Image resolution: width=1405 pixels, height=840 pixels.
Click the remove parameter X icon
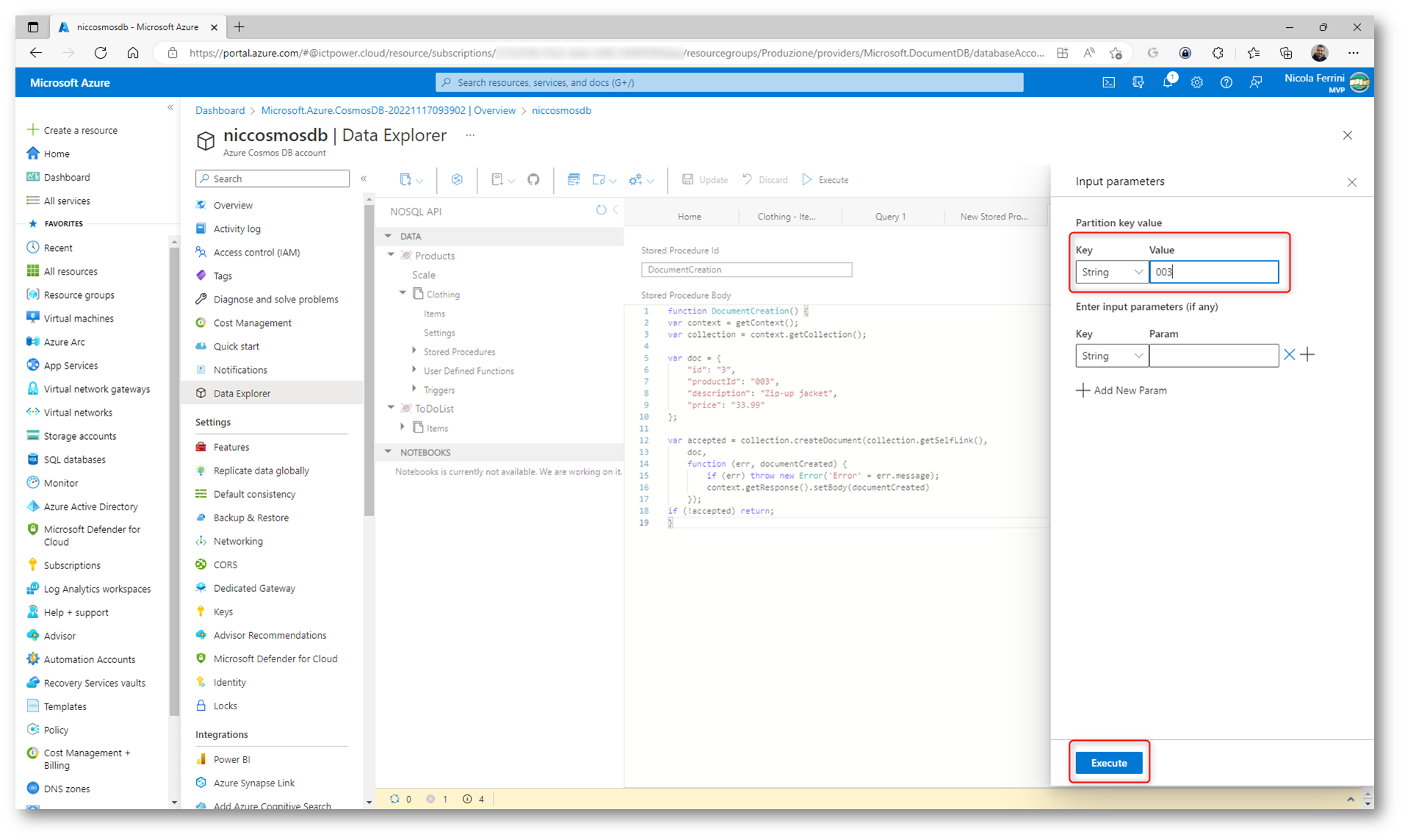[x=1289, y=355]
